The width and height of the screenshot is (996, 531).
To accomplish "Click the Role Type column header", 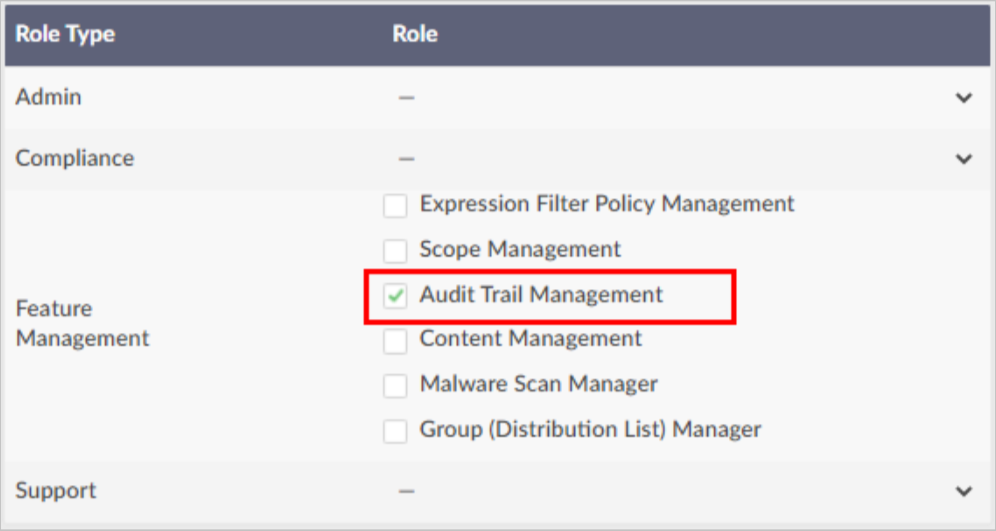I will click(65, 34).
